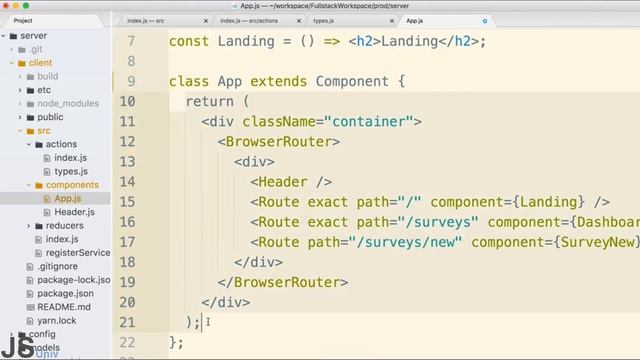
Task: Open index.js under actions folder
Action: tap(70, 158)
